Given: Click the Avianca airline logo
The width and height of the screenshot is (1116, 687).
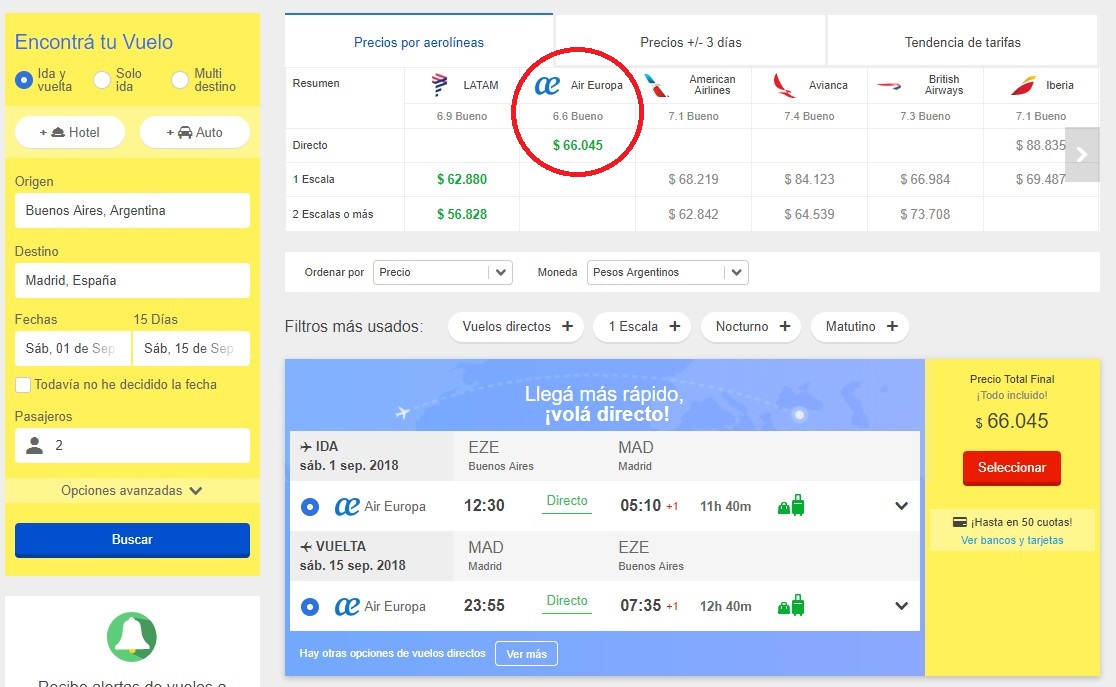Looking at the screenshot, I should click(x=785, y=86).
